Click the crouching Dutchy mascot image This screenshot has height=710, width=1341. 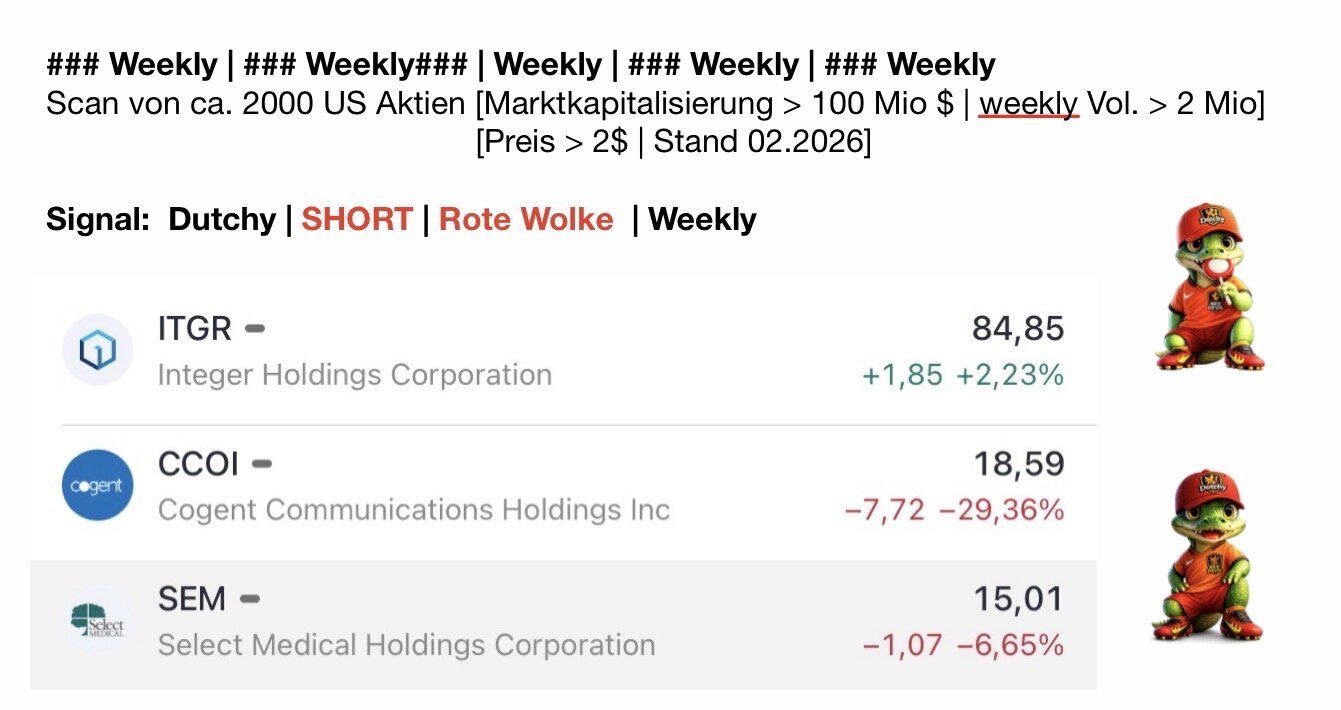pos(1206,556)
